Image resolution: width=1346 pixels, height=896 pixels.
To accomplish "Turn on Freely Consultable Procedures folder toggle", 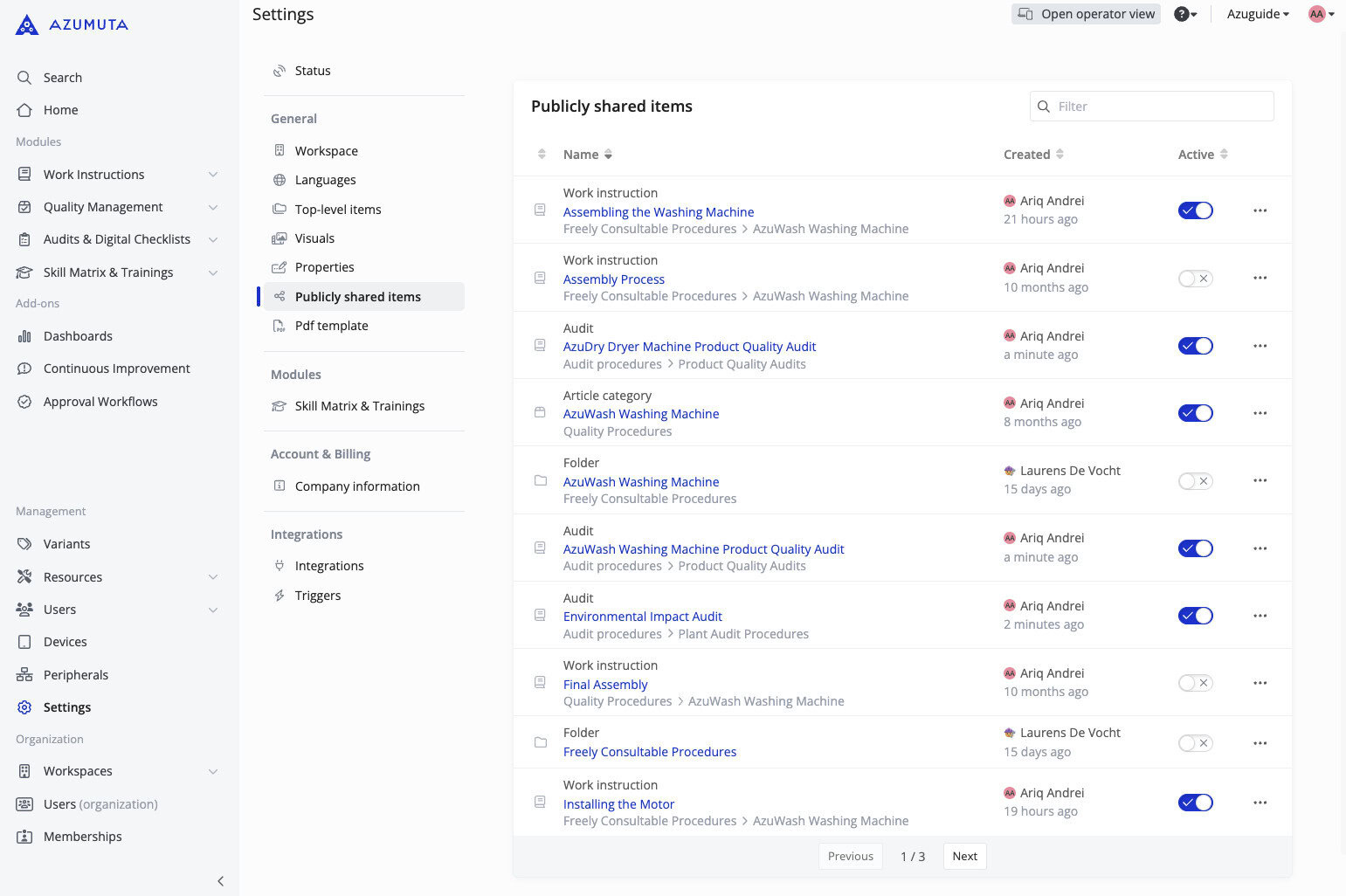I will click(1195, 743).
